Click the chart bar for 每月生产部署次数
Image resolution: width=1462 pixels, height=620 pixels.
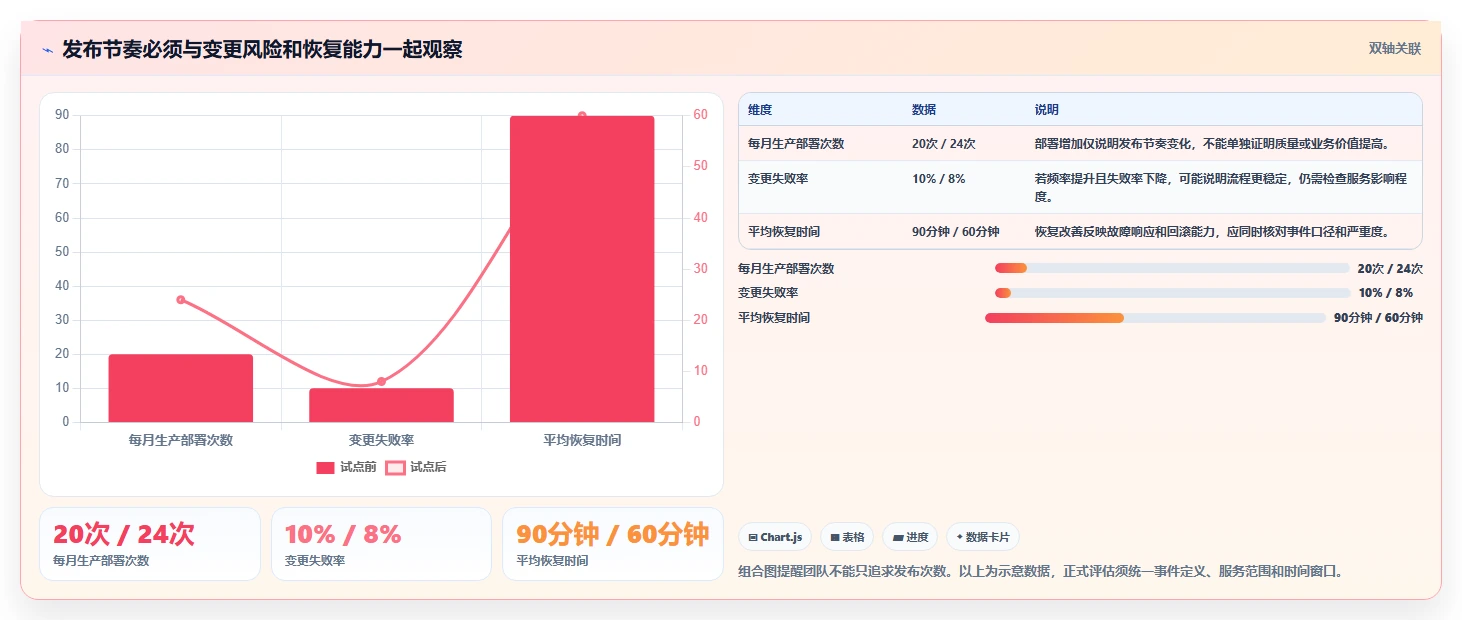(181, 388)
